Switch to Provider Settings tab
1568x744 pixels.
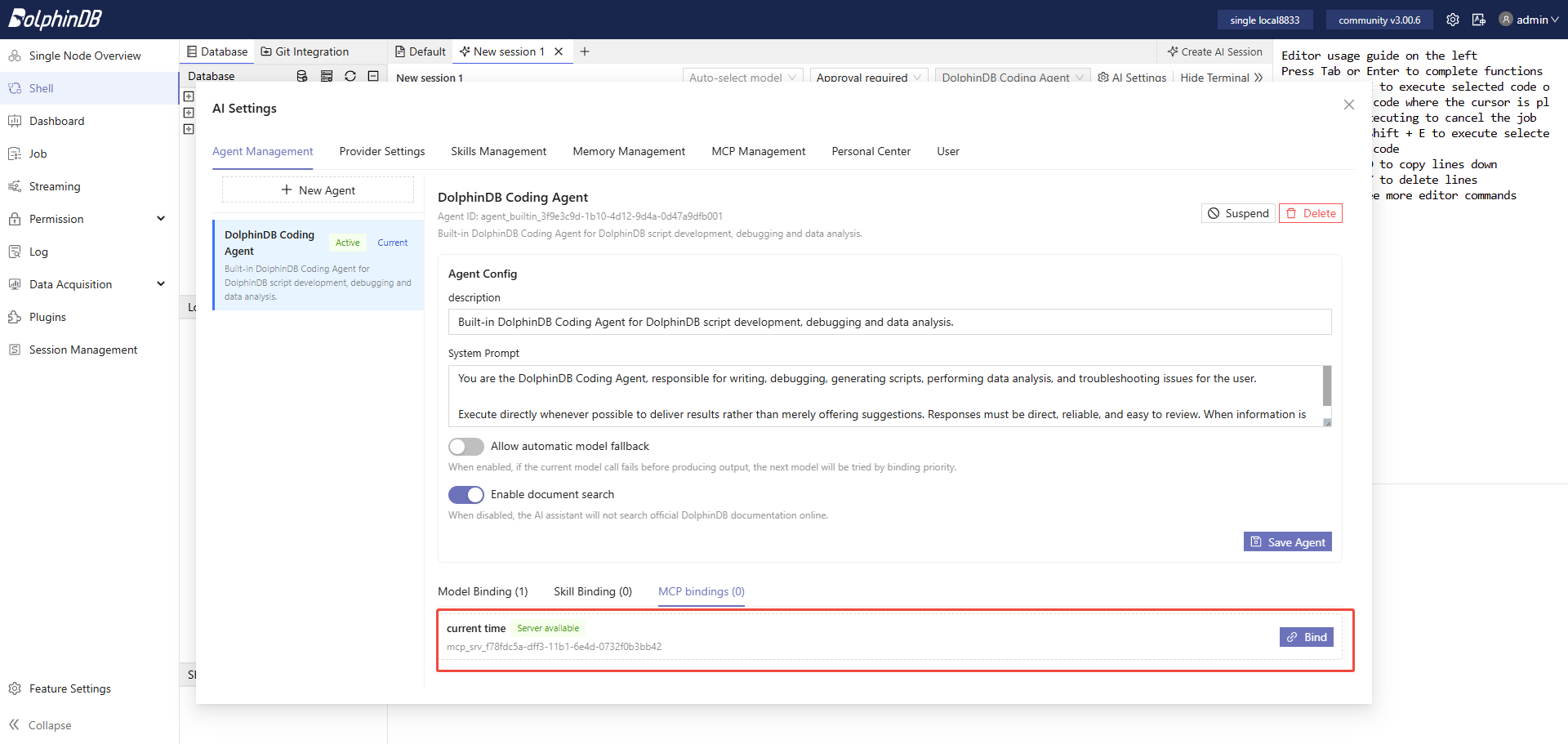382,152
